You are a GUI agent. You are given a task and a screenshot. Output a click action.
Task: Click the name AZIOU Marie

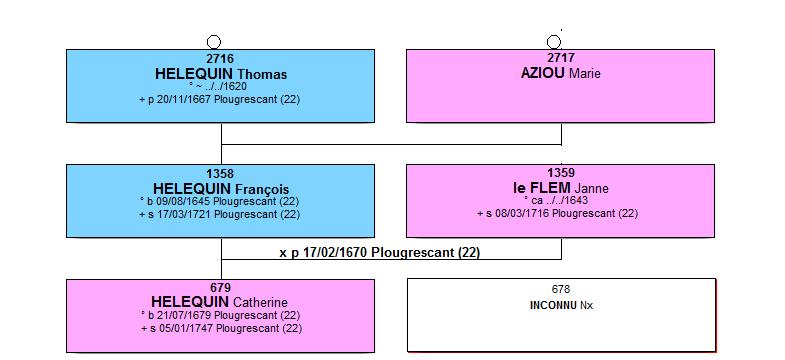tap(560, 74)
